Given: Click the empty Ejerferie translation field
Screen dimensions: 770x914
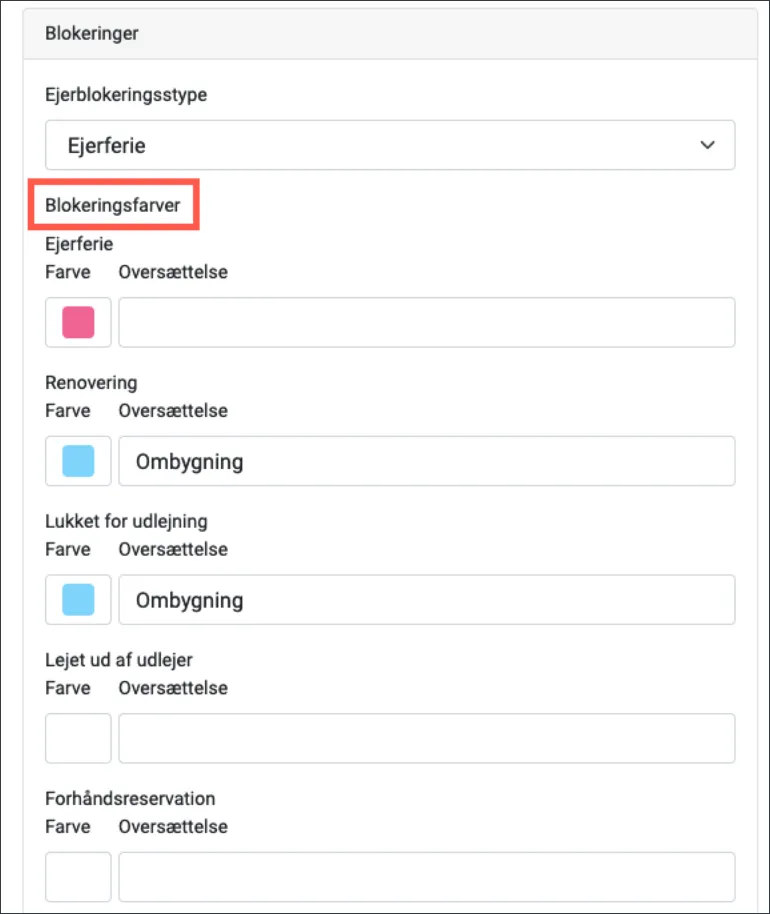Looking at the screenshot, I should [x=426, y=322].
